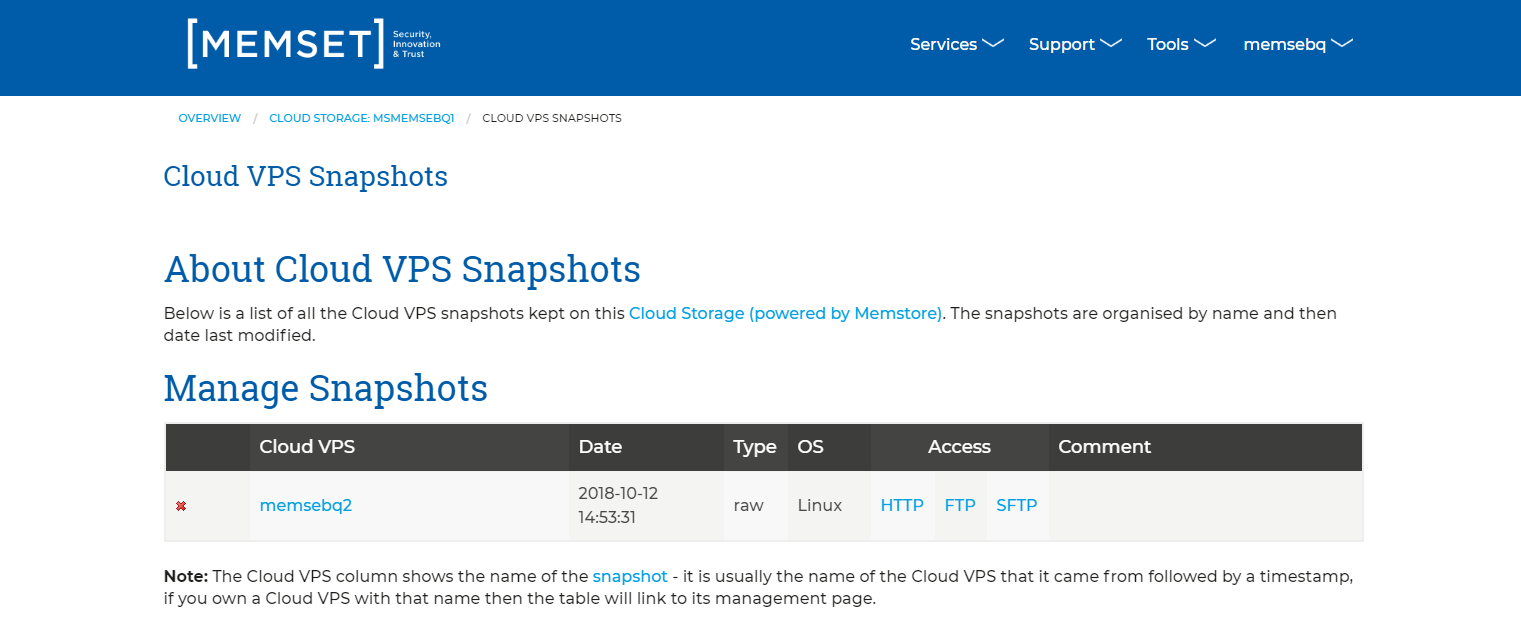Follow the Cloud Storage (powered by Memstore) link
Screen dimensions: 1521x618
point(785,313)
